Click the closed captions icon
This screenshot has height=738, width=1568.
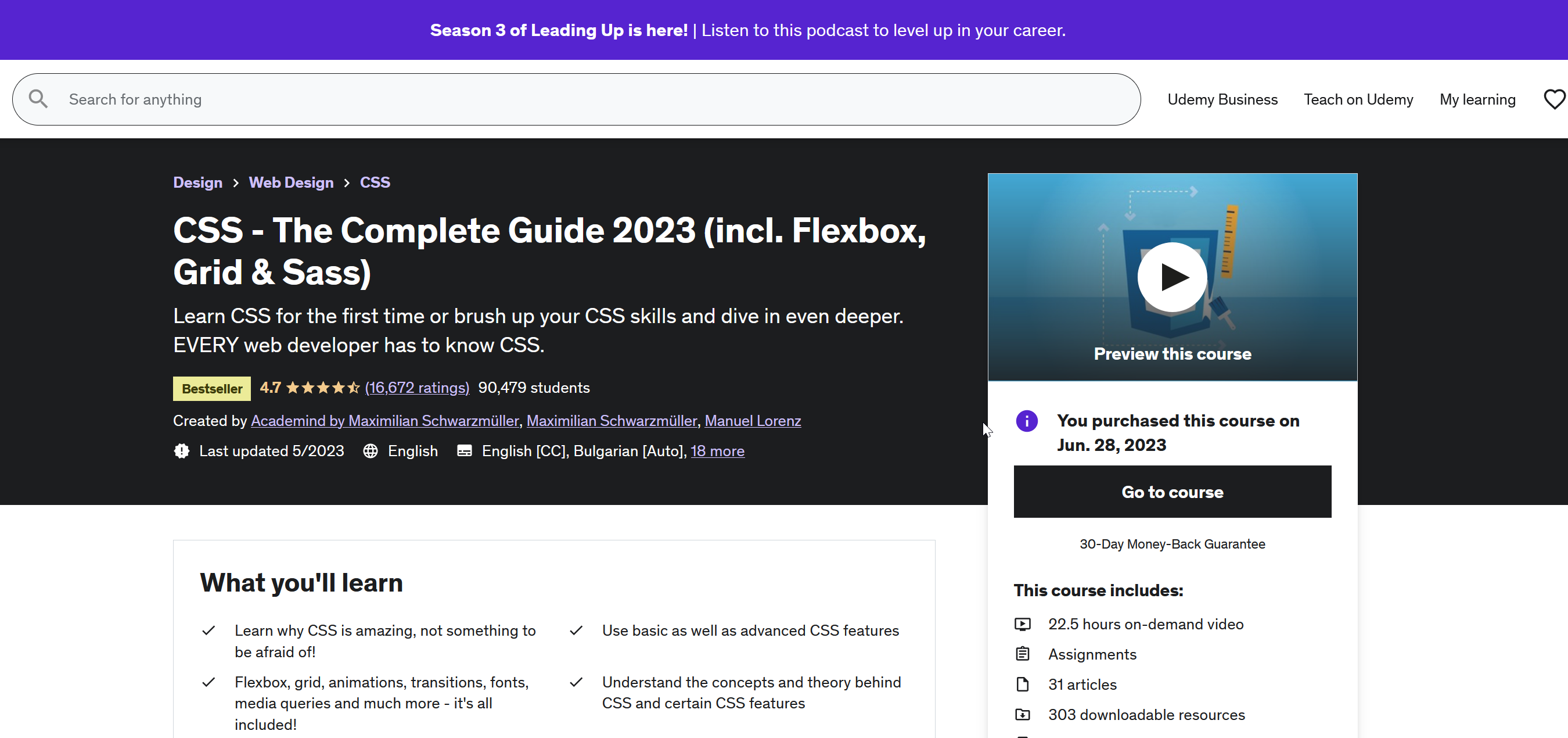(x=465, y=451)
